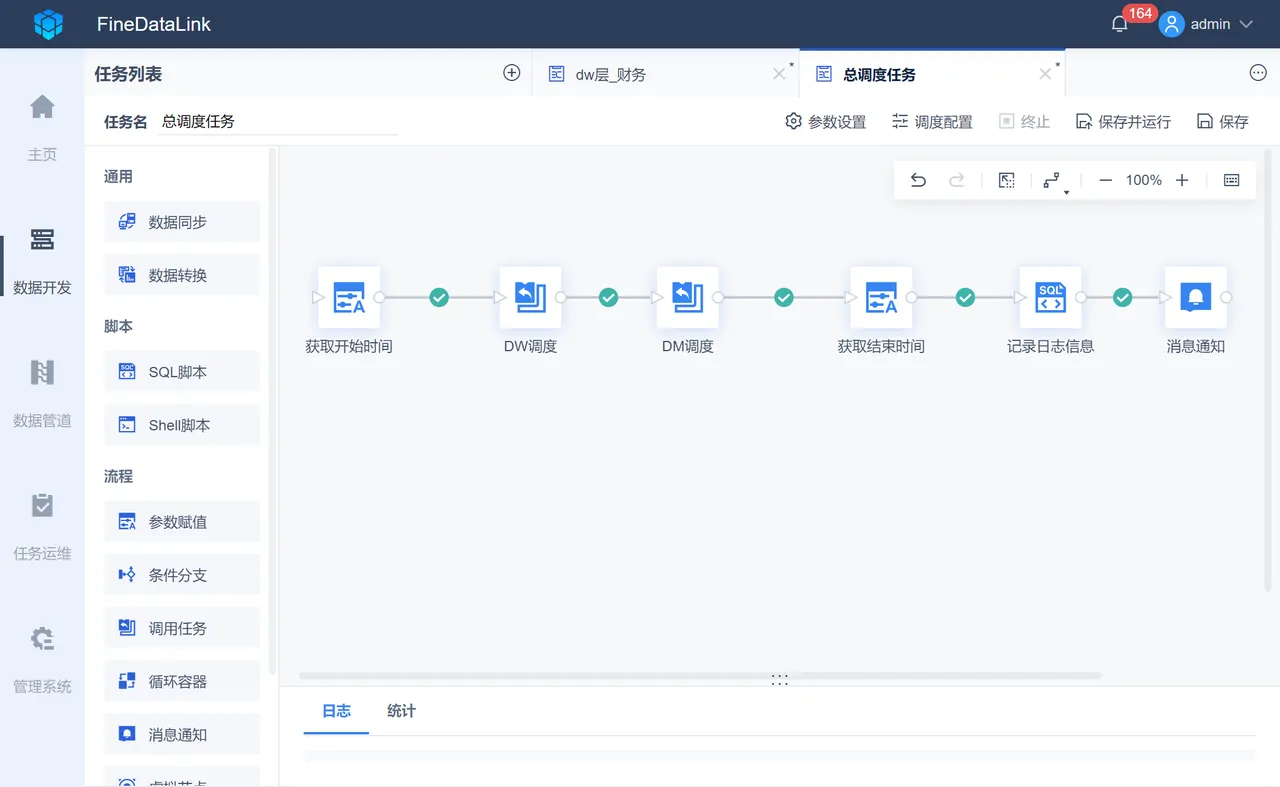Open the connection line style dropdown

(1053, 181)
